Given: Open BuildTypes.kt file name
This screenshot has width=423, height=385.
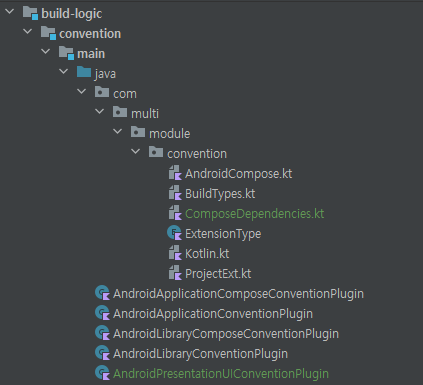Looking at the screenshot, I should click(220, 194).
